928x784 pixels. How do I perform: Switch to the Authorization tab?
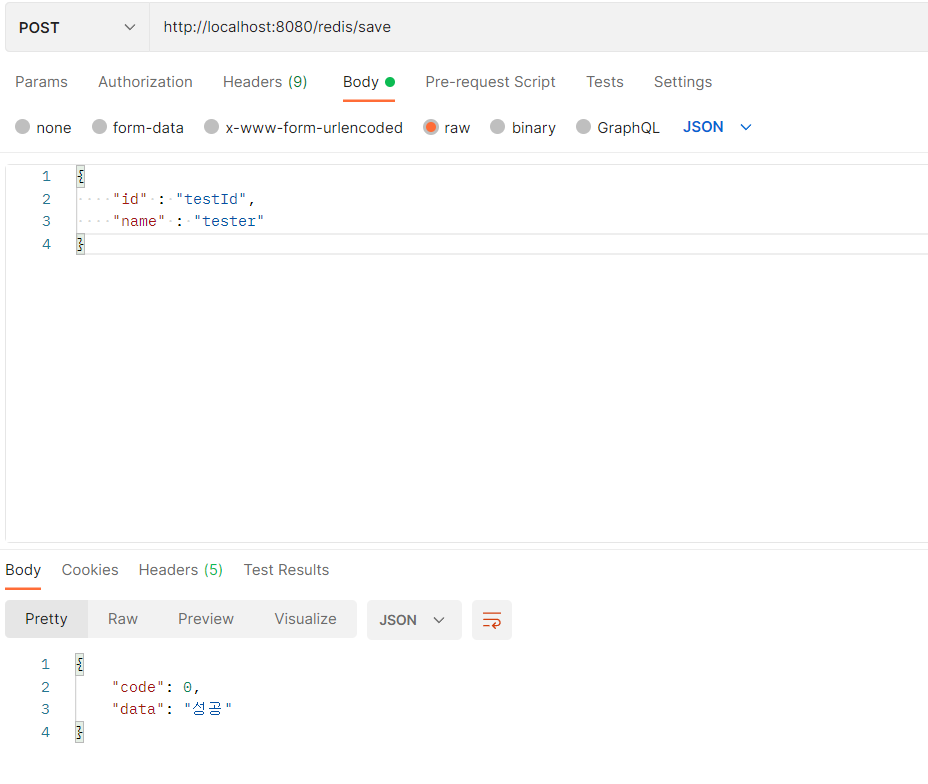point(144,82)
